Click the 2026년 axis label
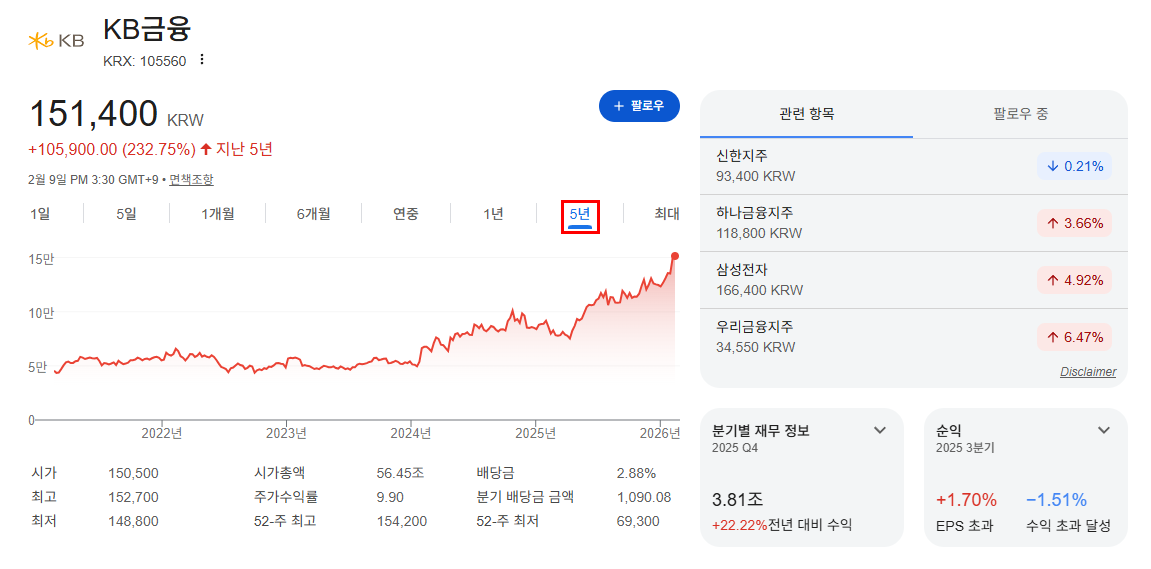1151x569 pixels. click(x=659, y=433)
